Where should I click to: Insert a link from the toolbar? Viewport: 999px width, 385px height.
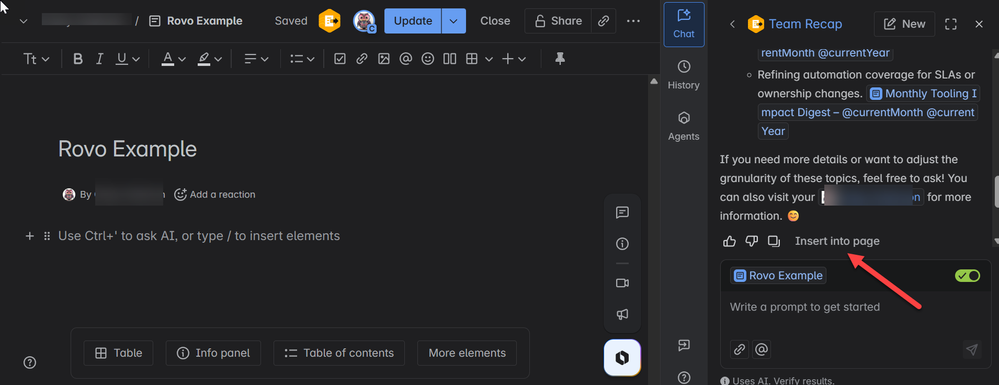click(362, 59)
